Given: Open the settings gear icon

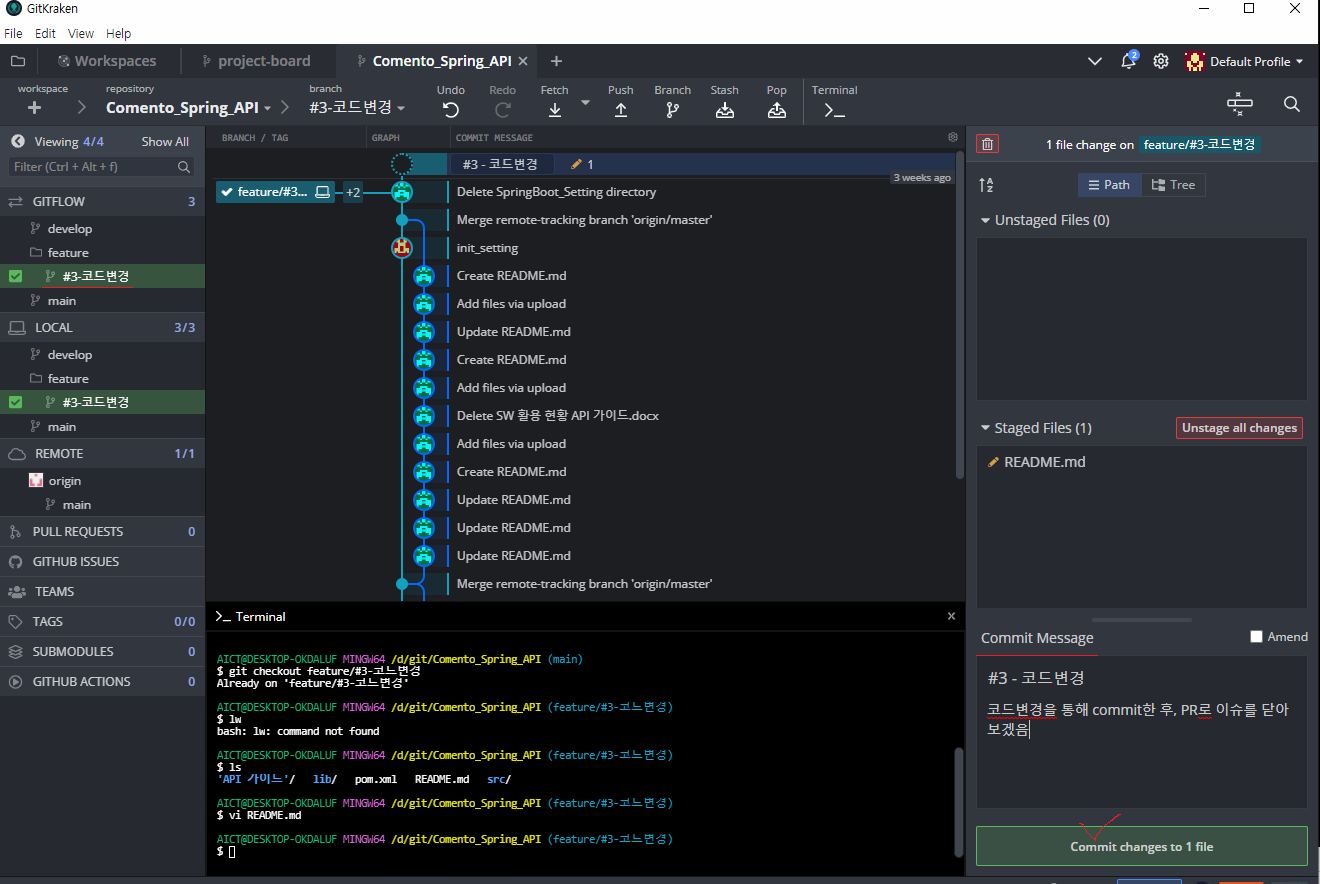Looking at the screenshot, I should click(1161, 61).
